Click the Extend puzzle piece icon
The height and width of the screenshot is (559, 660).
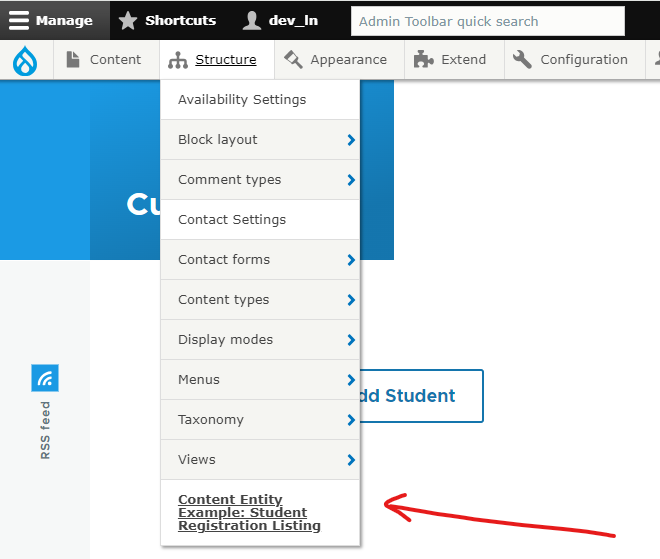click(423, 59)
